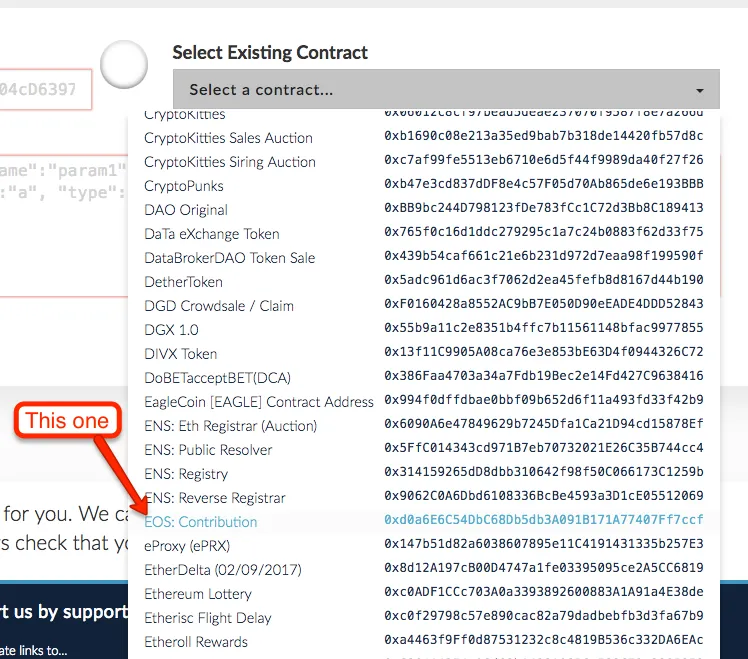The image size is (748, 659).
Task: Click address 0x439b54caf661c21e6b231d972d7eaa98f199590f
Action: coord(544,256)
